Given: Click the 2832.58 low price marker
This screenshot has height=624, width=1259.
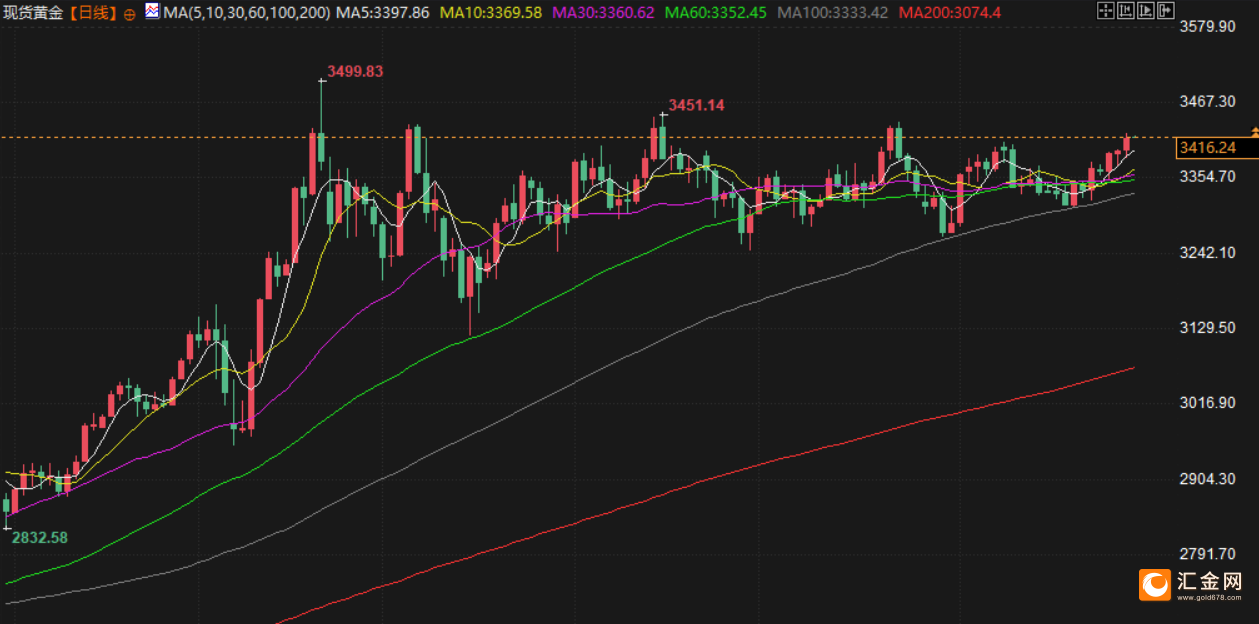Looking at the screenshot, I should pos(40,537).
